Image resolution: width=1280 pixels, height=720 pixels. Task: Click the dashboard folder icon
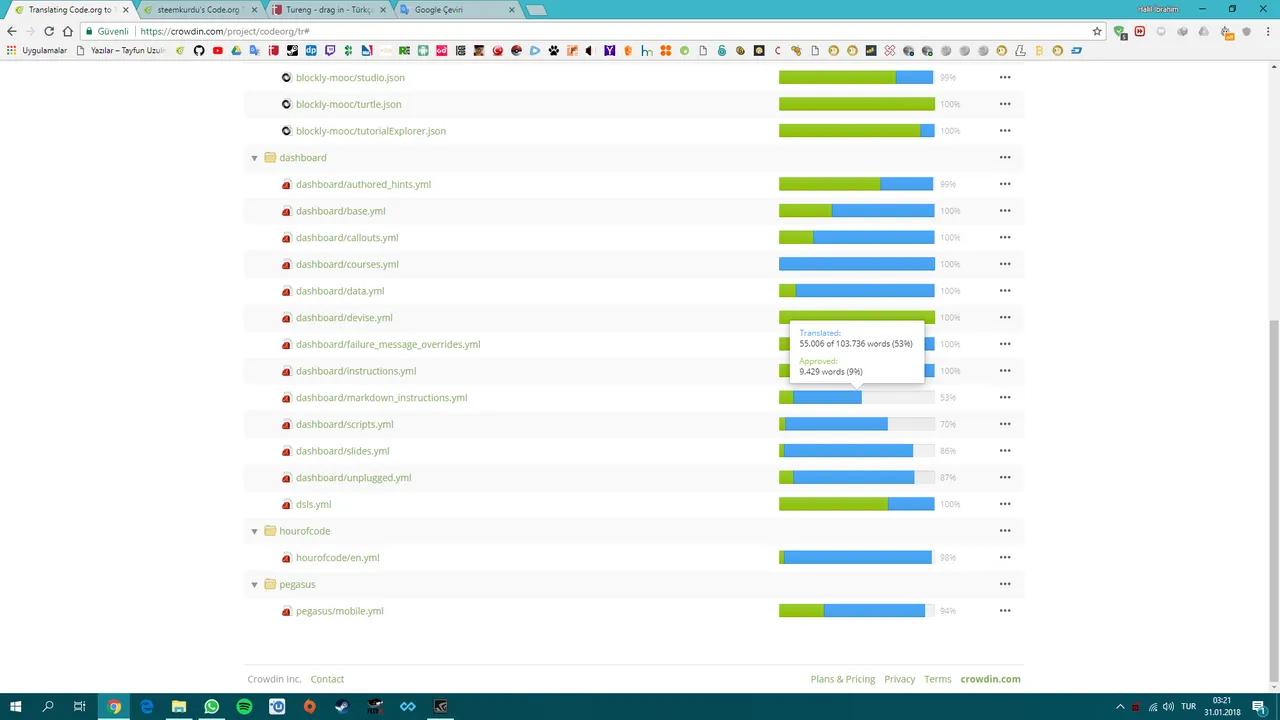pos(270,157)
